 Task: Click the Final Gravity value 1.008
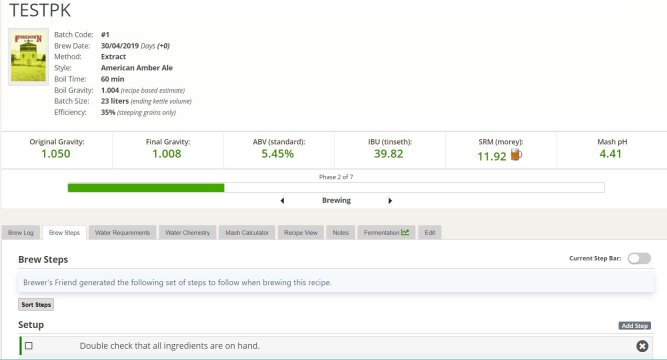[167, 154]
